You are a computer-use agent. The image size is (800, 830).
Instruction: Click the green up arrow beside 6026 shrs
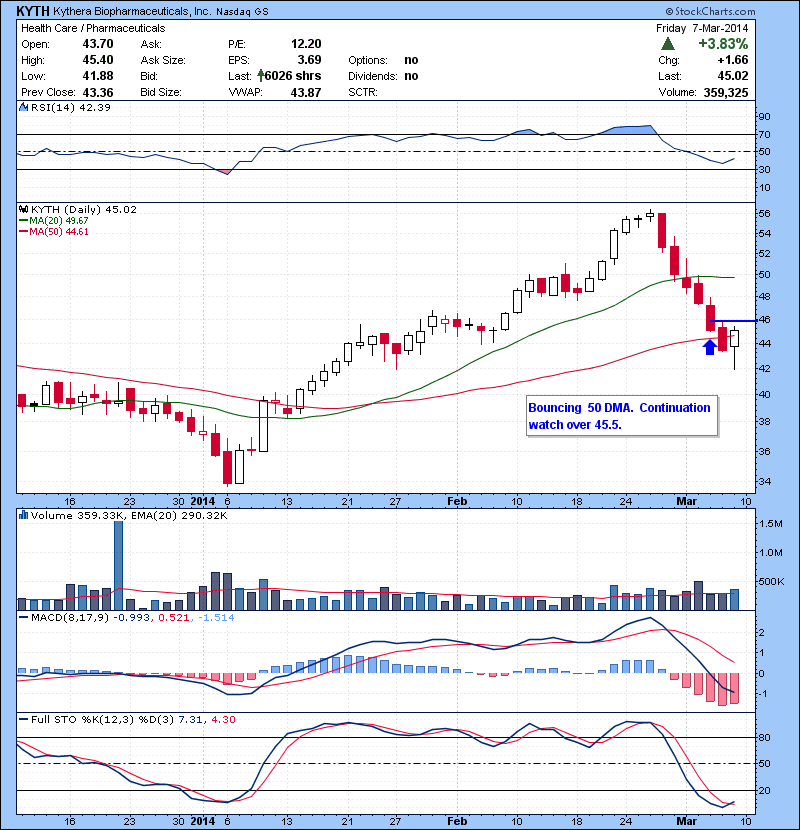pyautogui.click(x=260, y=76)
